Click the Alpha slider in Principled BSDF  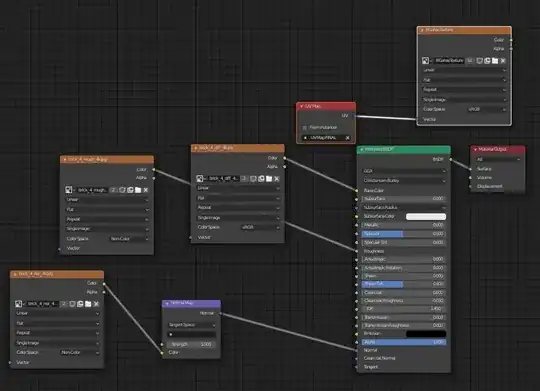click(404, 342)
